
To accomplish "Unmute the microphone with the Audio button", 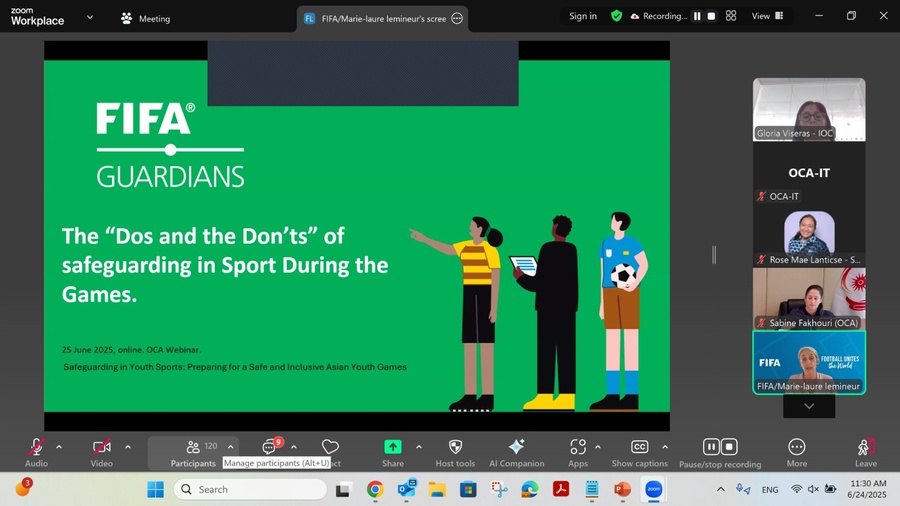I will [x=36, y=448].
